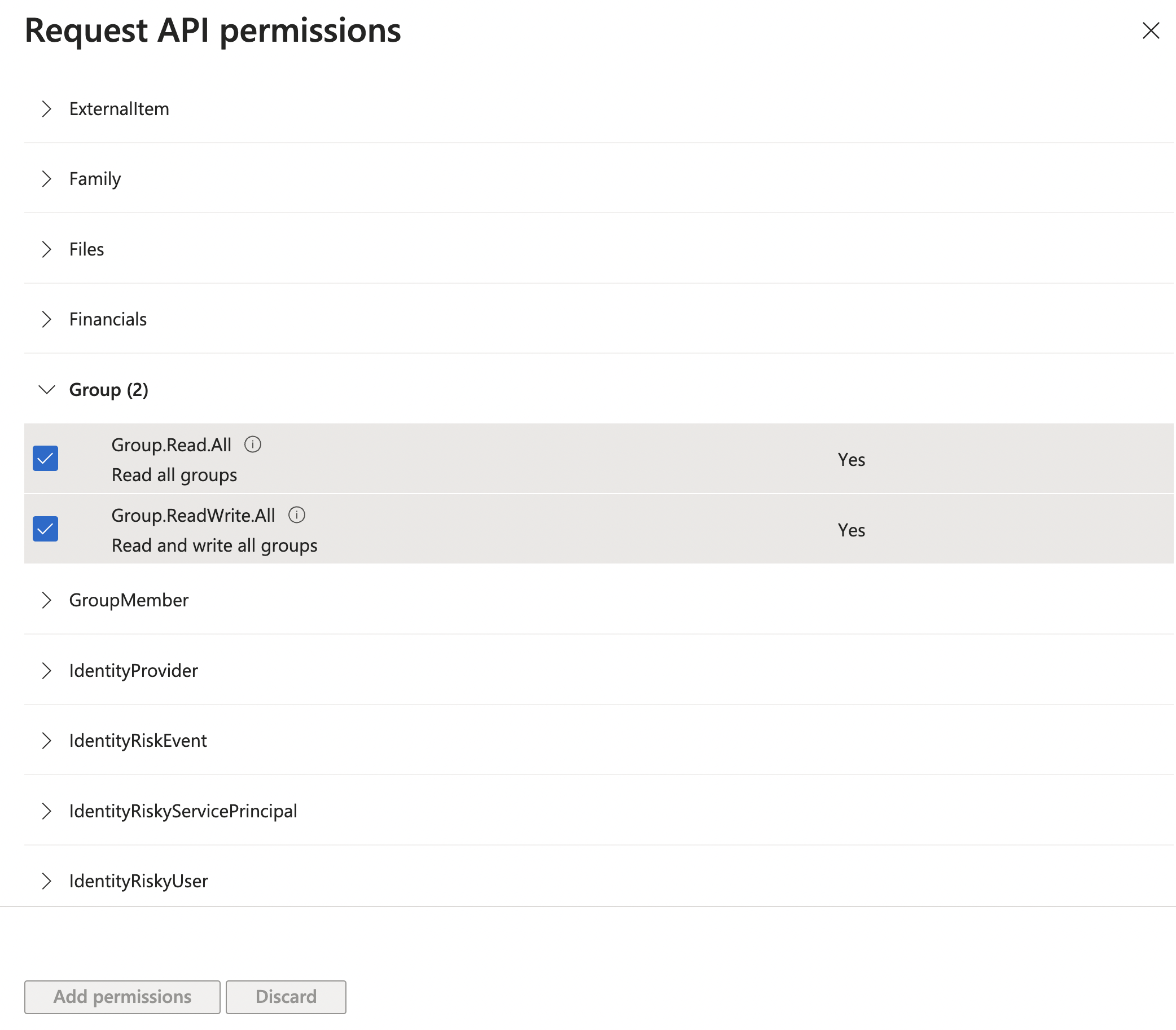Image resolution: width=1176 pixels, height=1030 pixels.
Task: Expand the IdentityRiskyUser category
Action: [47, 881]
